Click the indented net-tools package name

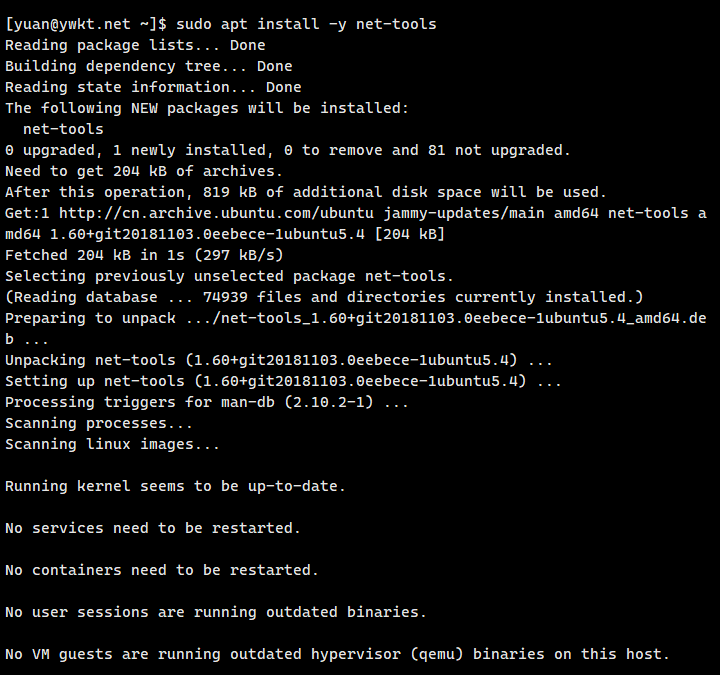(x=63, y=129)
